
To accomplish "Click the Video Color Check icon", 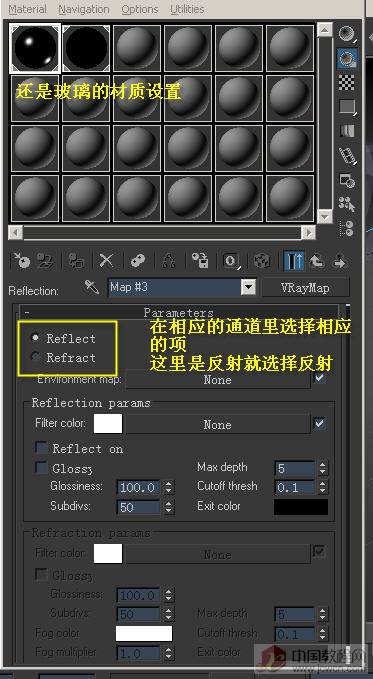I will pyautogui.click(x=347, y=130).
